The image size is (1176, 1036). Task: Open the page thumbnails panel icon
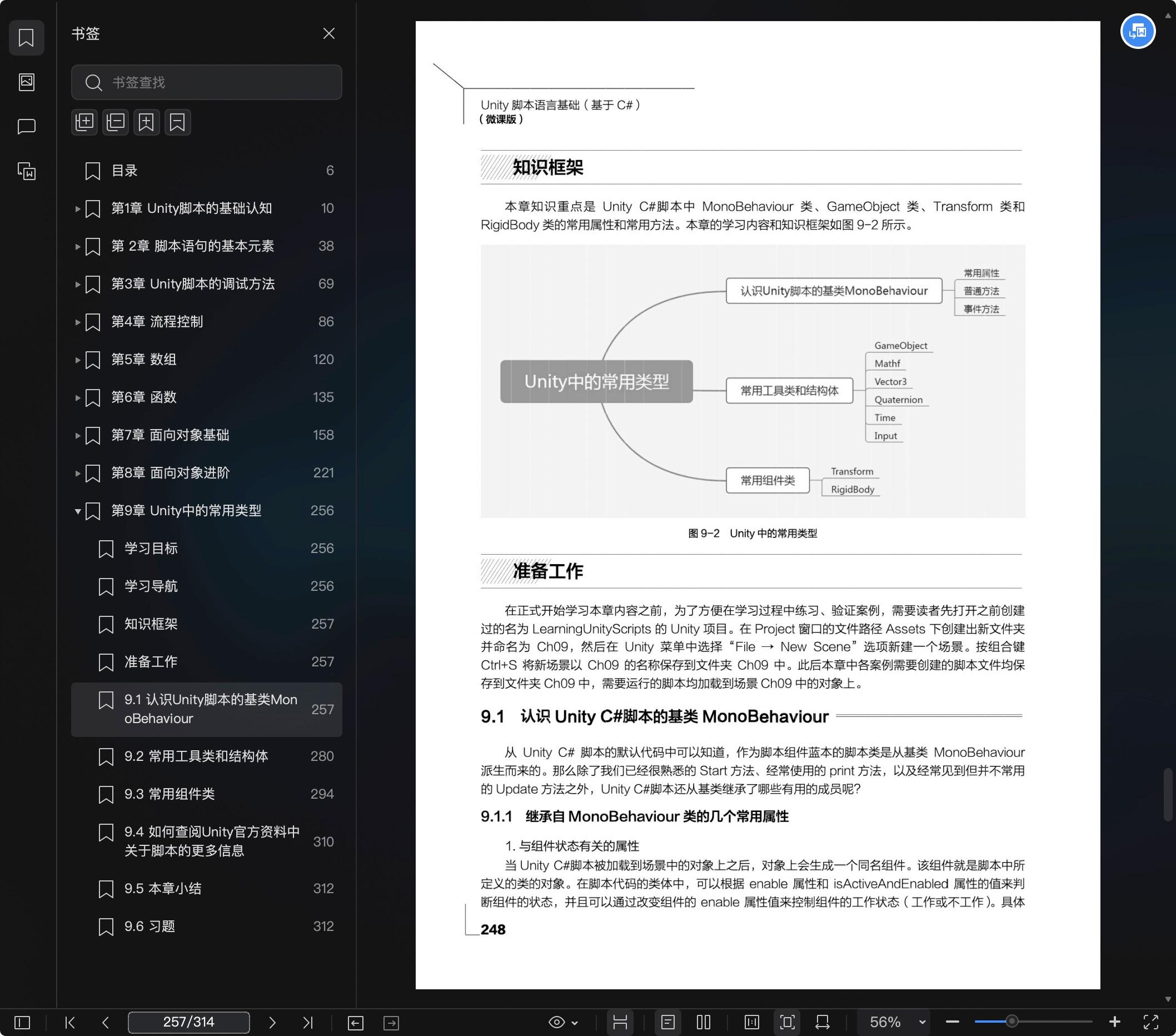(x=27, y=82)
